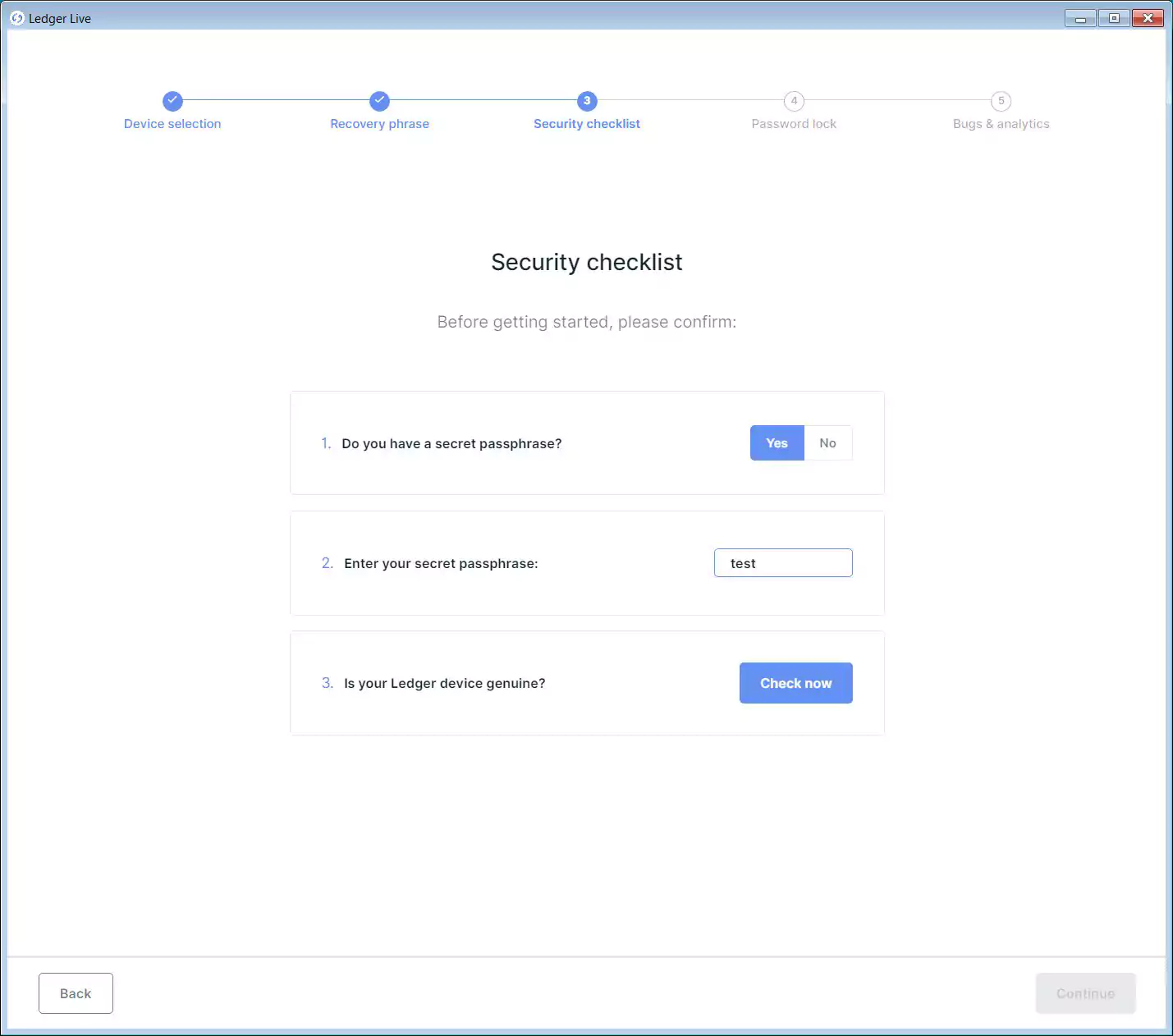Screen dimensions: 1173x1036
Task: Go back using the Back button
Action: [76, 993]
